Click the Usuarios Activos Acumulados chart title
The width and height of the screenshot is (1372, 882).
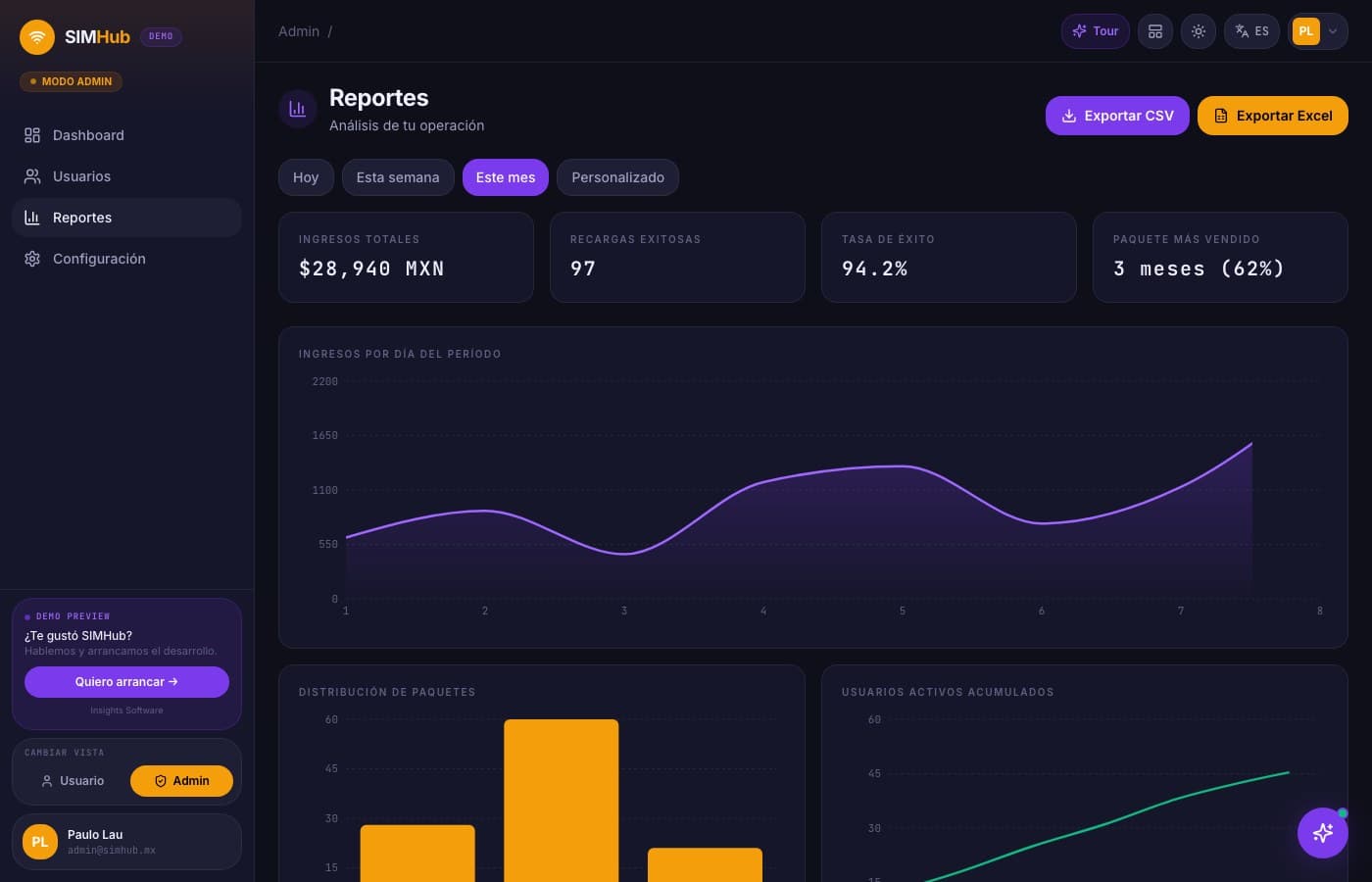pos(948,692)
